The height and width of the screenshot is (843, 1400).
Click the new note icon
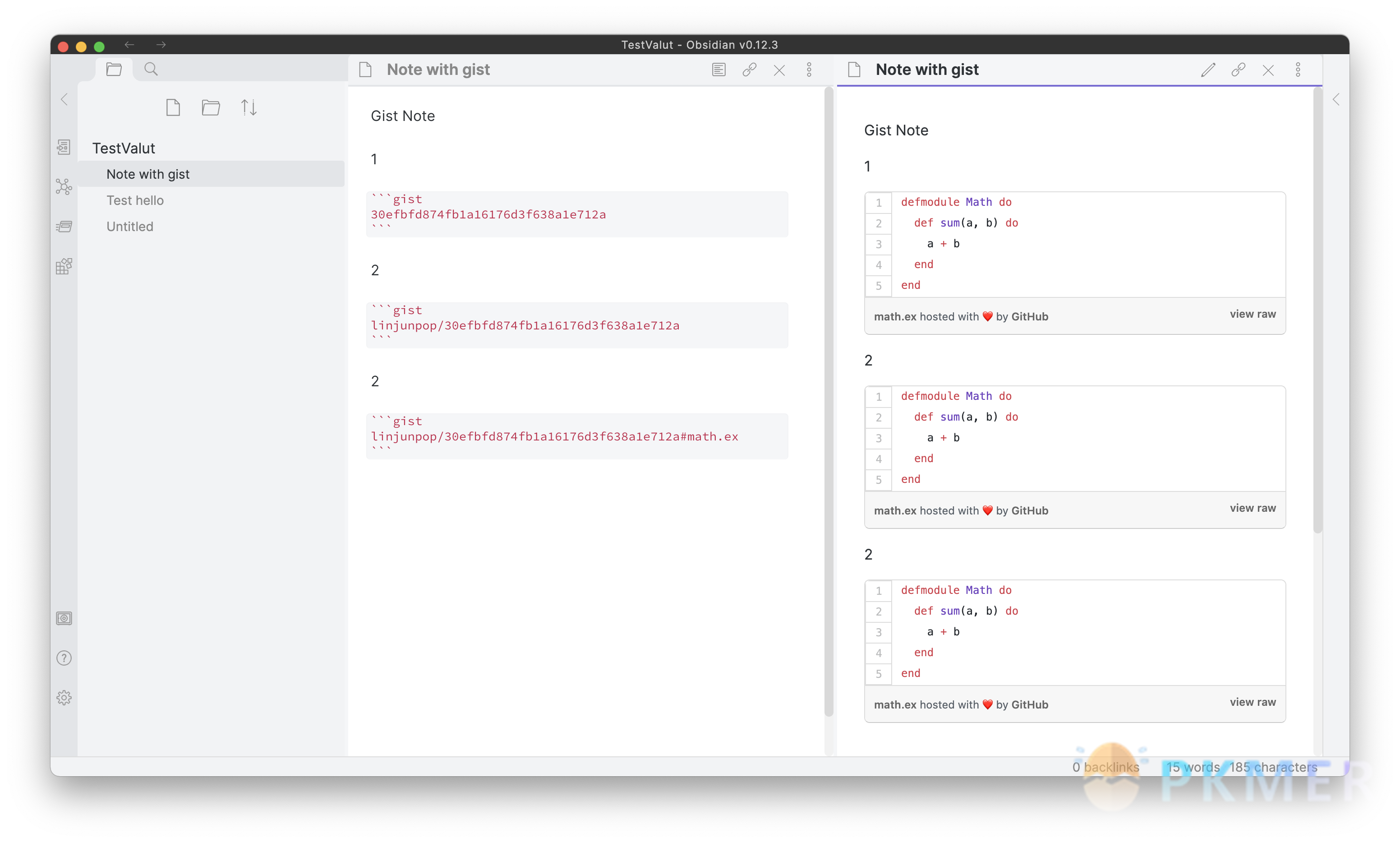tap(173, 107)
